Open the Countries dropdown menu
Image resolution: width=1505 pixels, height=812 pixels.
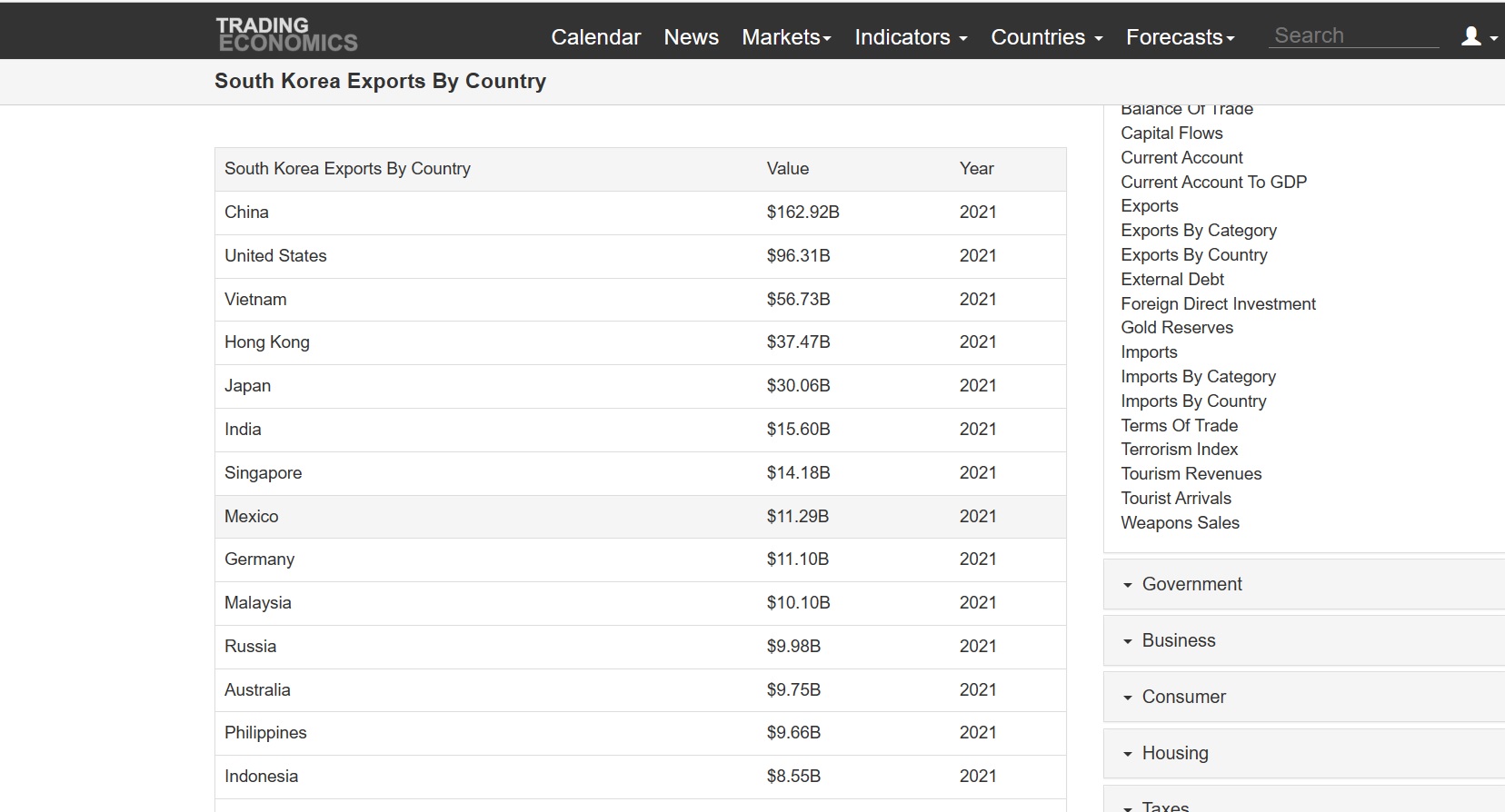1046,37
